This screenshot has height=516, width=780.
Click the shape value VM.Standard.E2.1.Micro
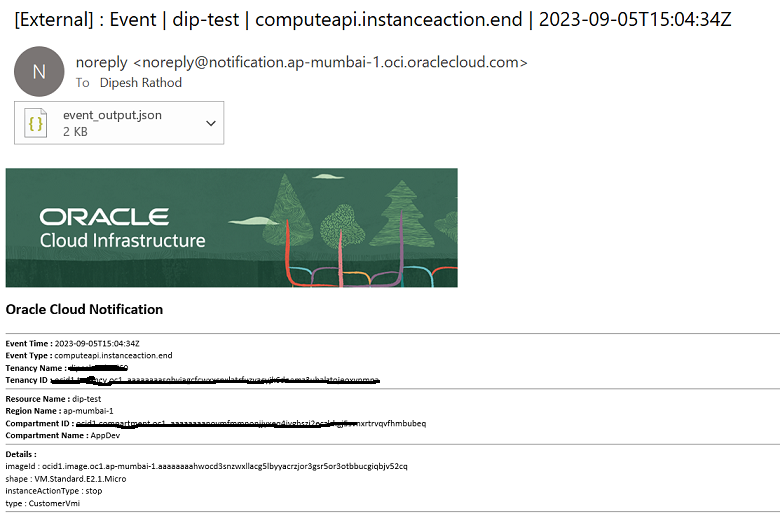(x=80, y=479)
